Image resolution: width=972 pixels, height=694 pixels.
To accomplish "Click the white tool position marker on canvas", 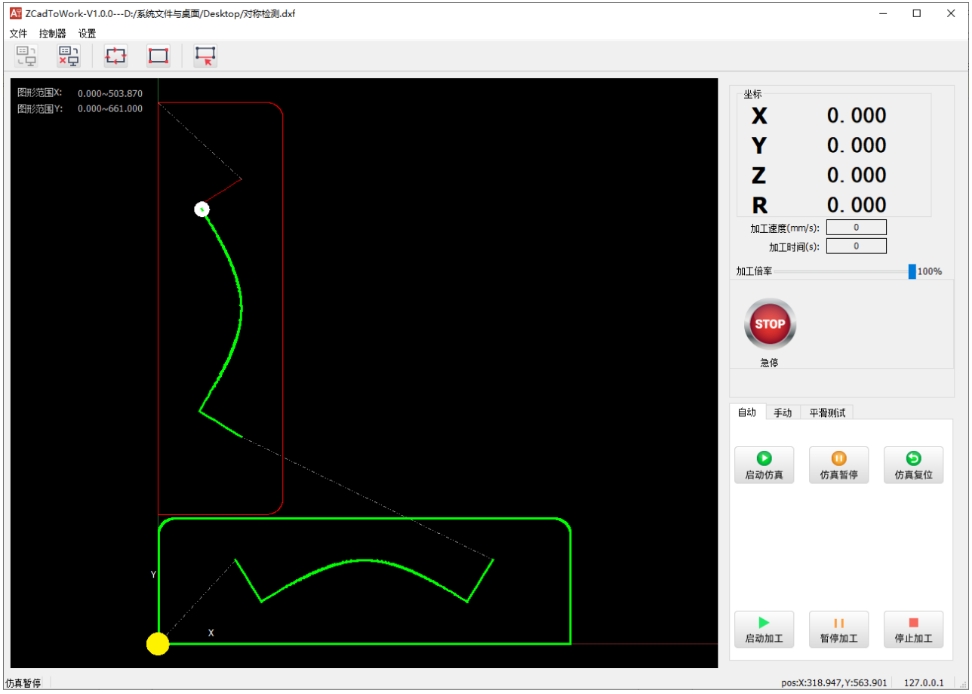I will (x=201, y=209).
